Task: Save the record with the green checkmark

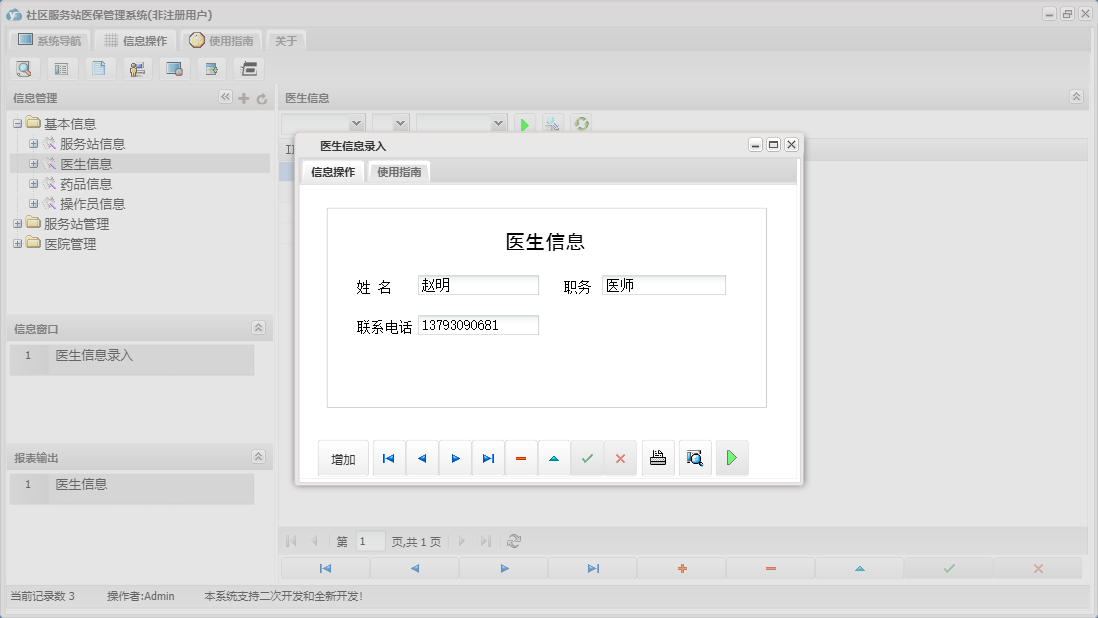Action: [587, 457]
